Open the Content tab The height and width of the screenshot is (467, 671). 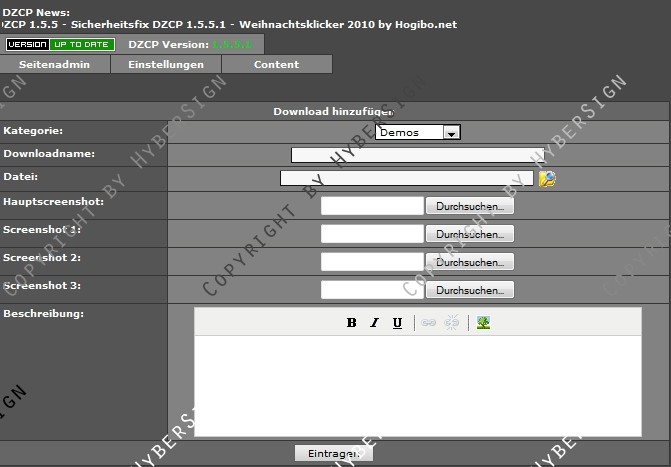pyautogui.click(x=276, y=64)
